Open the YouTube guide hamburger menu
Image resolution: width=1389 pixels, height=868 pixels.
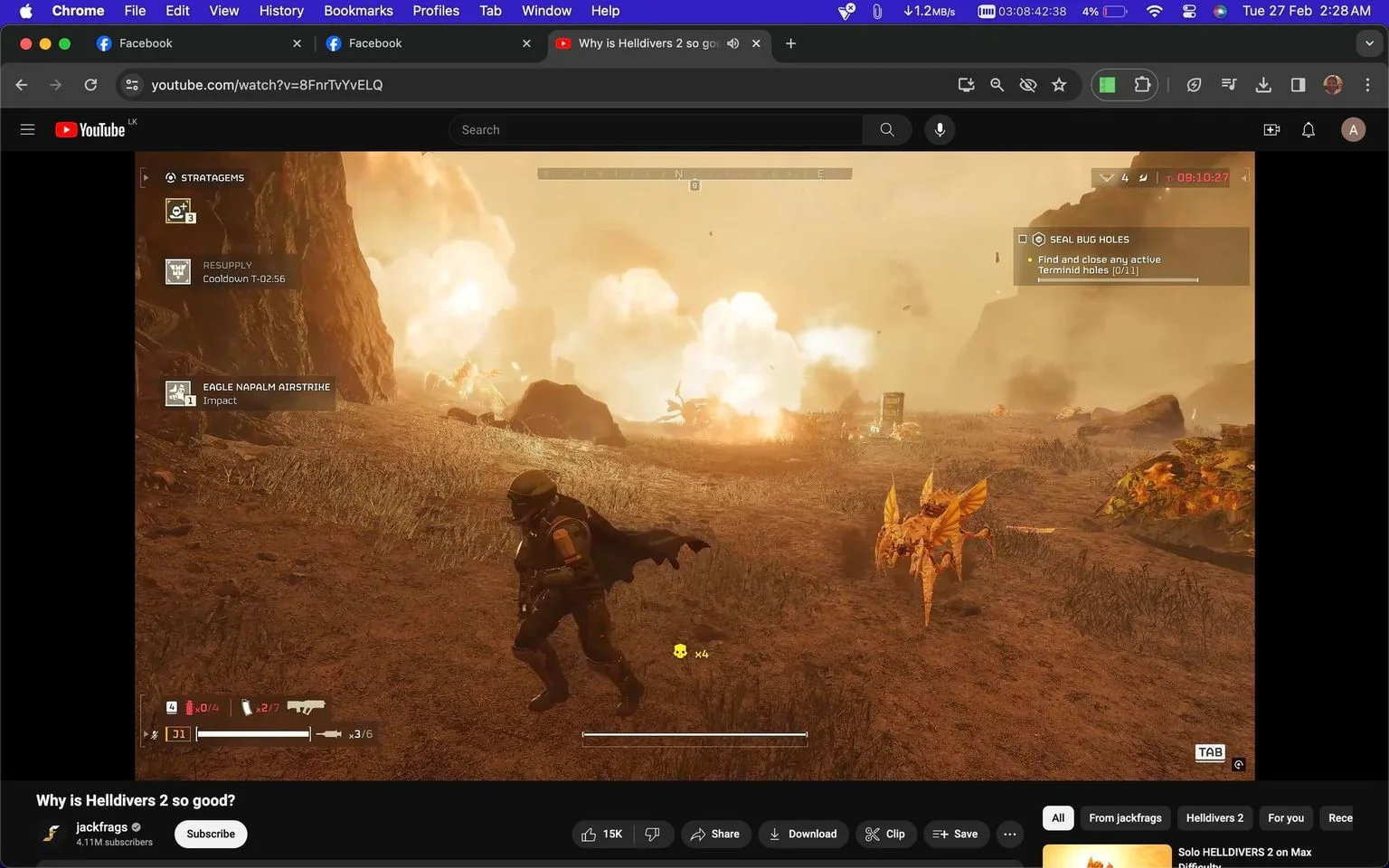coord(27,129)
